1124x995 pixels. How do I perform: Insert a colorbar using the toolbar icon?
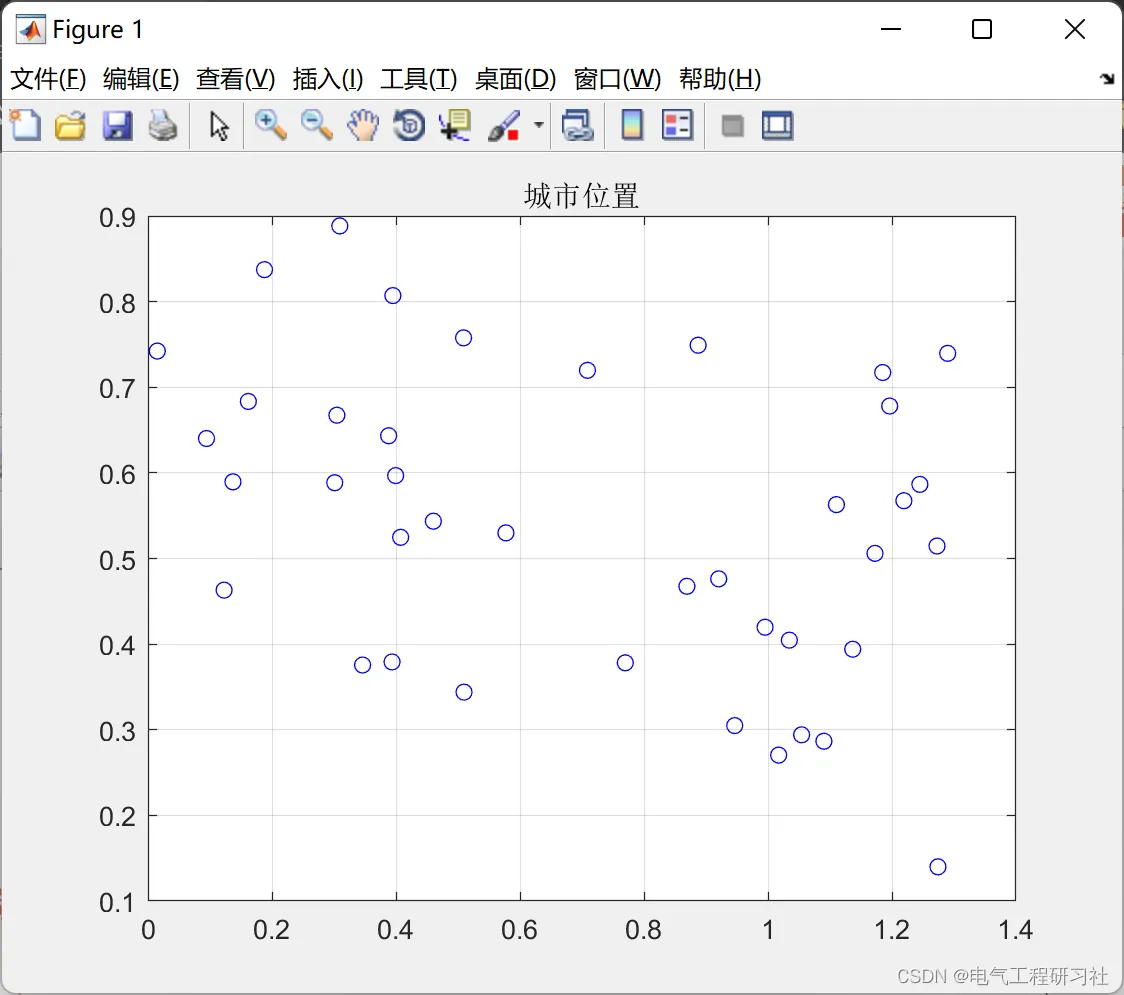(632, 125)
